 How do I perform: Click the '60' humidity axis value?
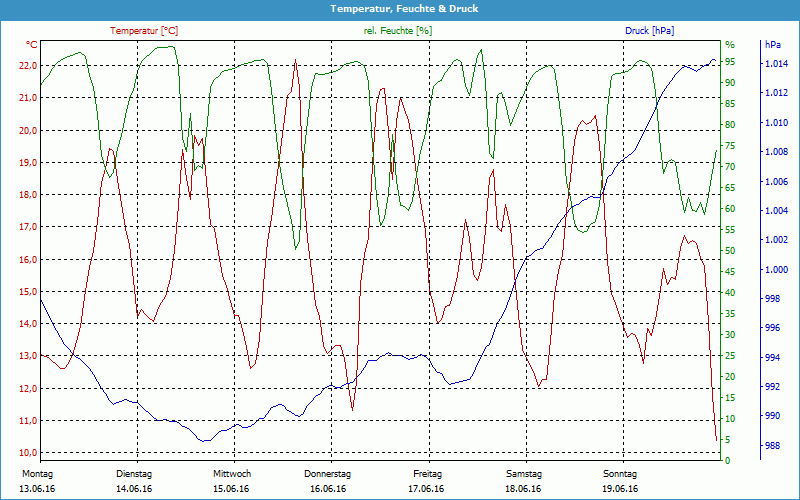(x=730, y=209)
